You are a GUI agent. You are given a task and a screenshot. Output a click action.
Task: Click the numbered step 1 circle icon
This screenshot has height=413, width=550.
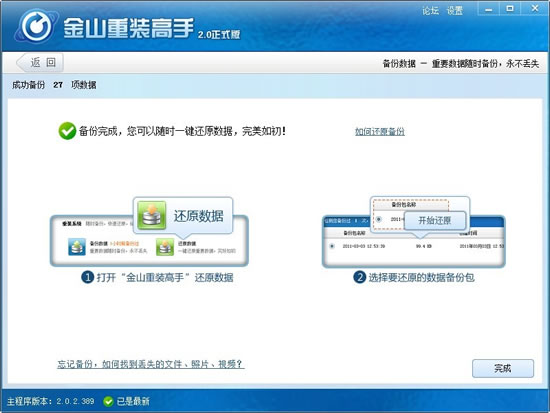[87, 277]
